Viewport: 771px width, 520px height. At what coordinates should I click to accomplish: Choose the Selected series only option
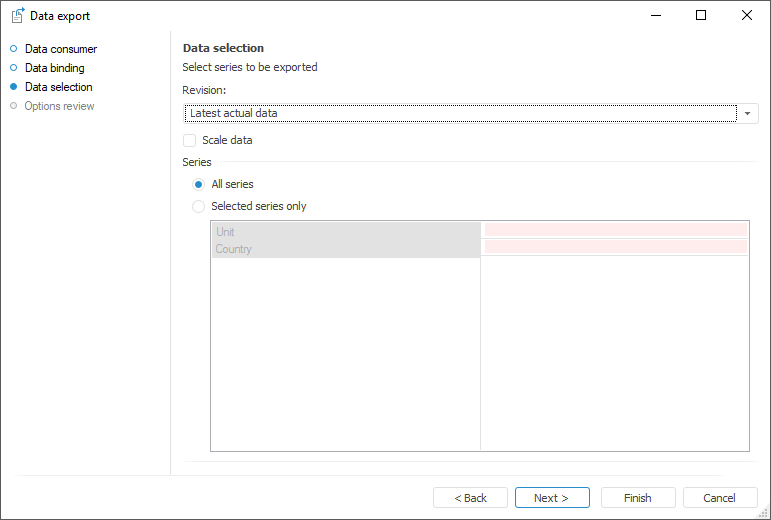pyautogui.click(x=199, y=207)
